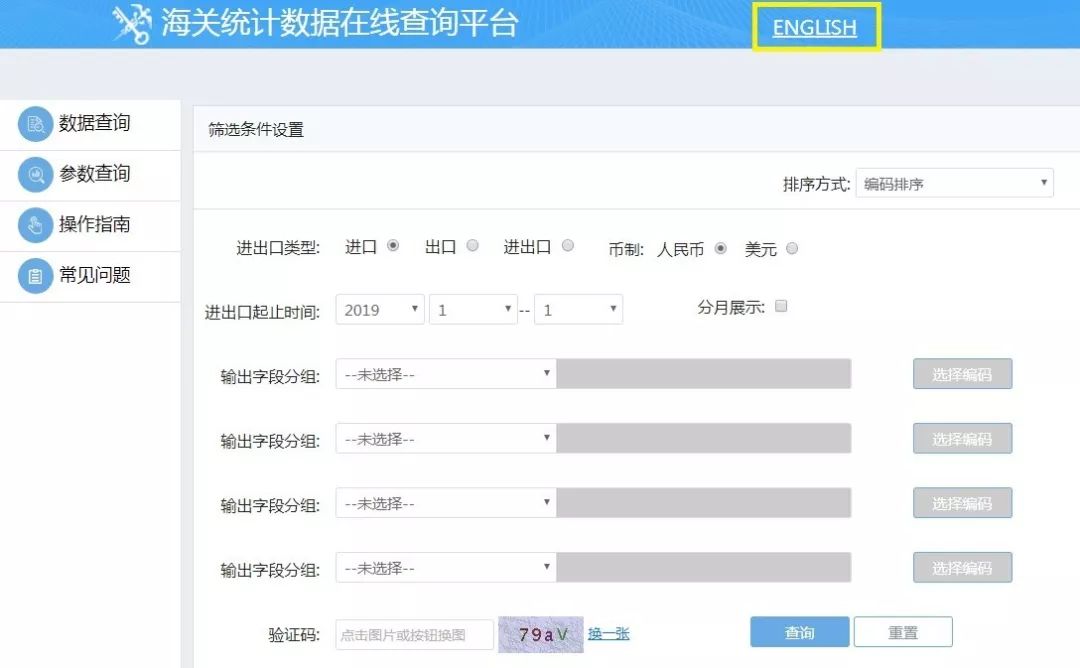Viewport: 1080px width, 668px height.
Task: Open the 2019 year dropdown
Action: (379, 310)
